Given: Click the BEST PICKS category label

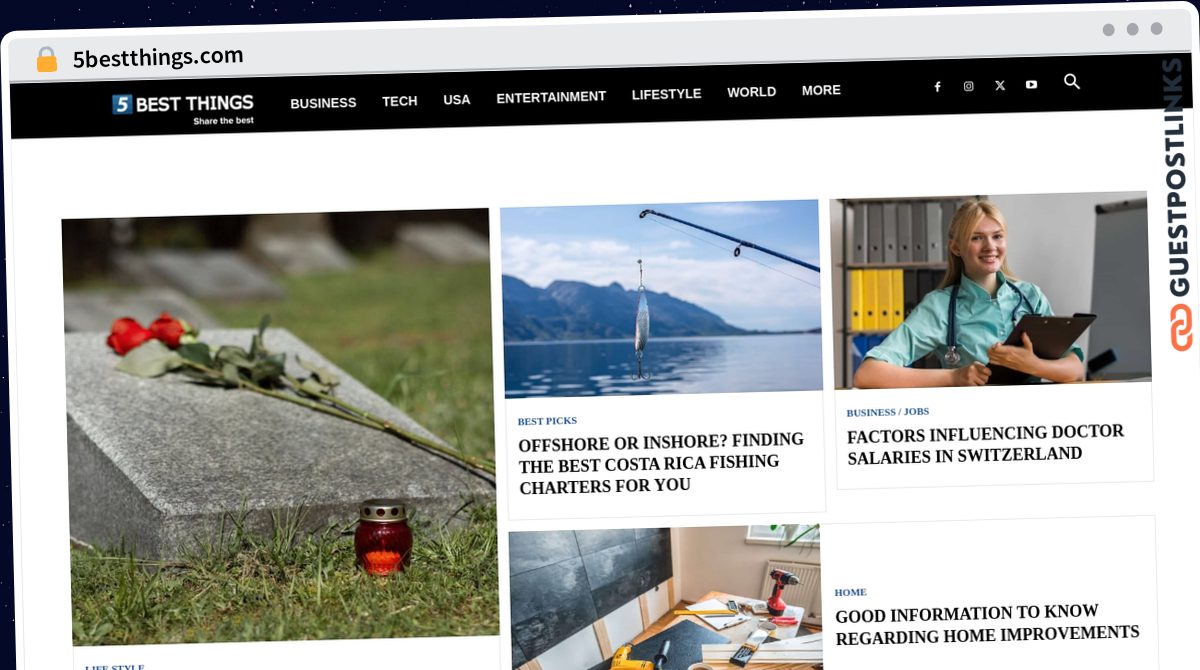Looking at the screenshot, I should pos(547,421).
